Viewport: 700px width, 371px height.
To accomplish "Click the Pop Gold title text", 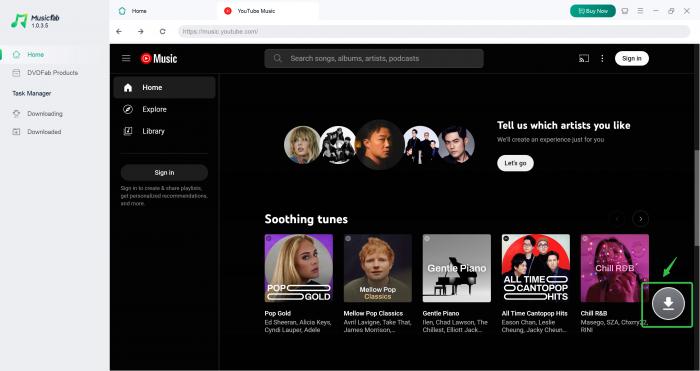I will click(278, 313).
